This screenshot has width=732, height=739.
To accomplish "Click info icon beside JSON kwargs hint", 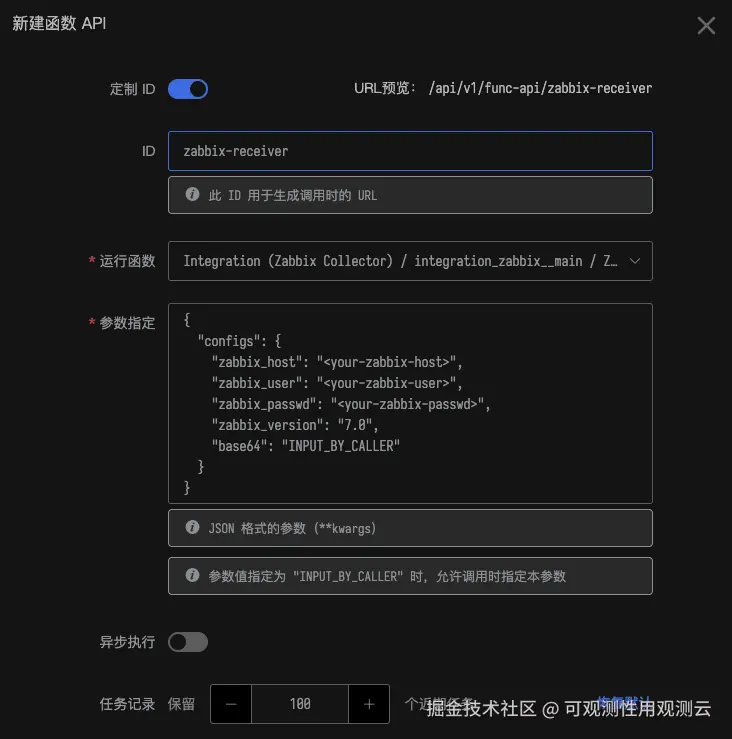I will tap(192, 527).
